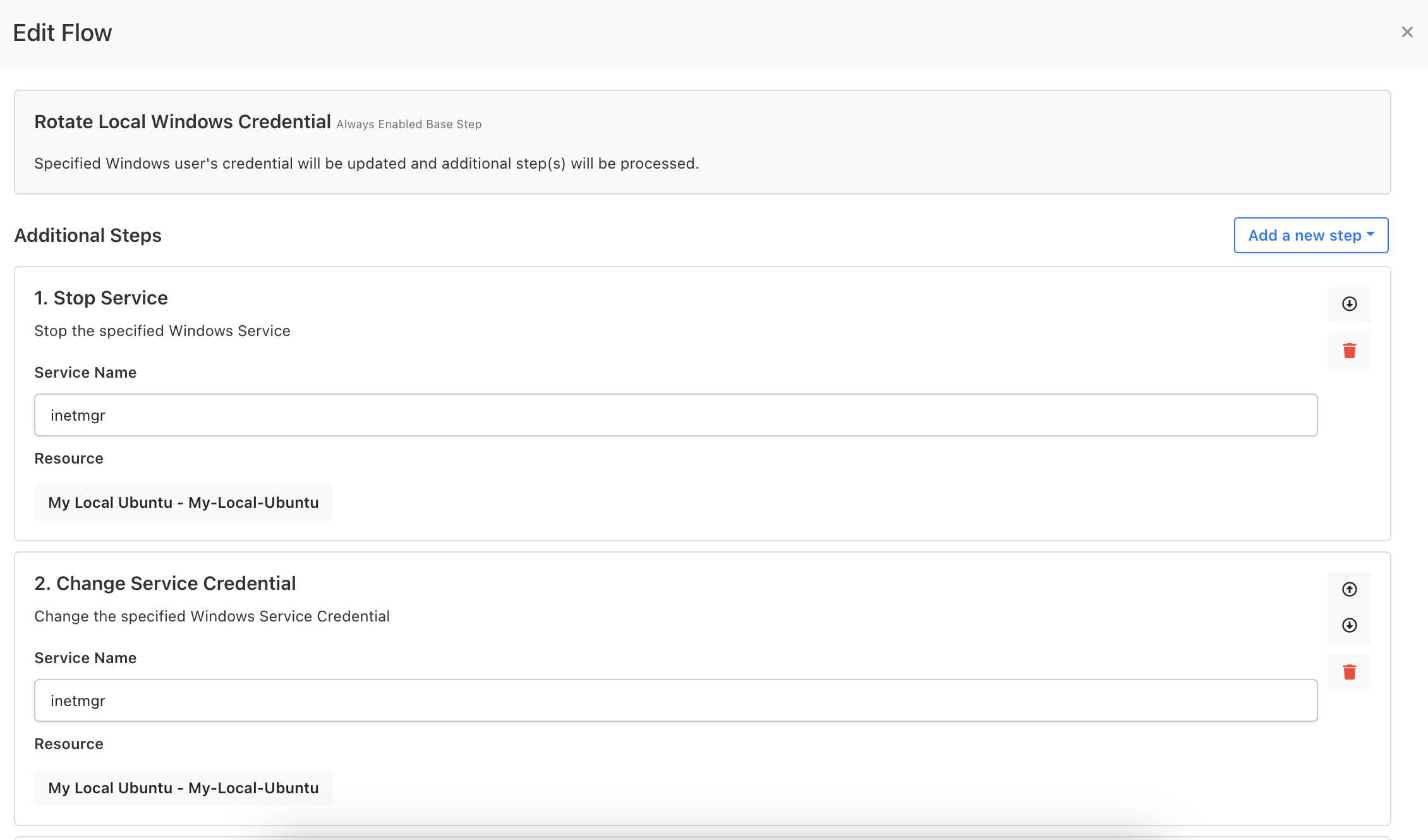Screen dimensions: 1428x840
Task: Focus Service Name field in Stop Service
Action: (675, 415)
